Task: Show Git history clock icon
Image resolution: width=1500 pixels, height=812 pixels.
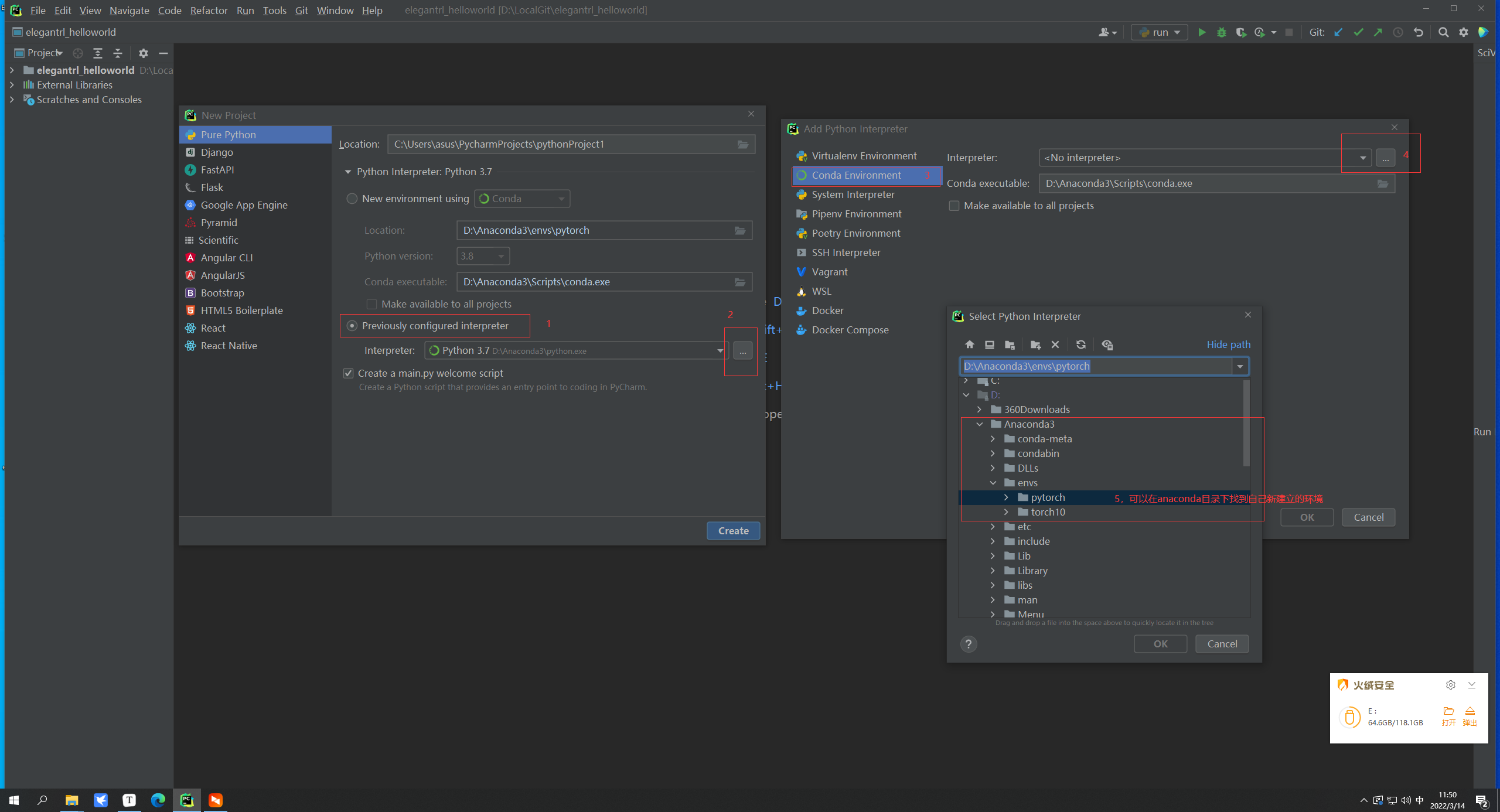Action: pos(1397,32)
